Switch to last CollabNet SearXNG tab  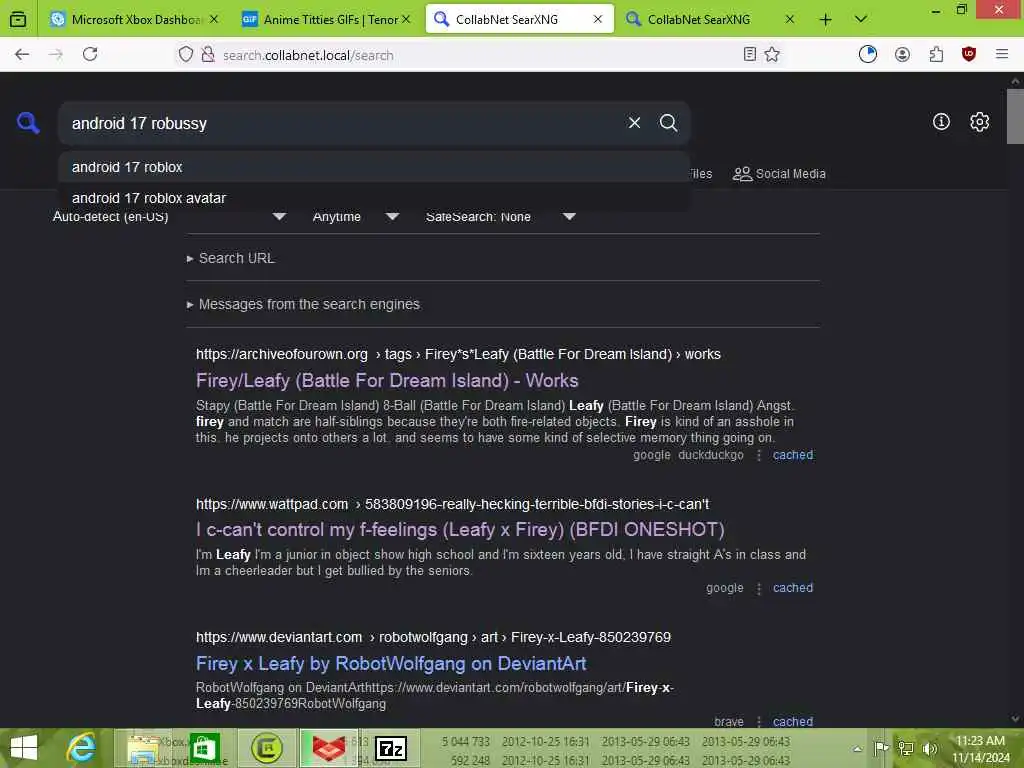(x=711, y=20)
